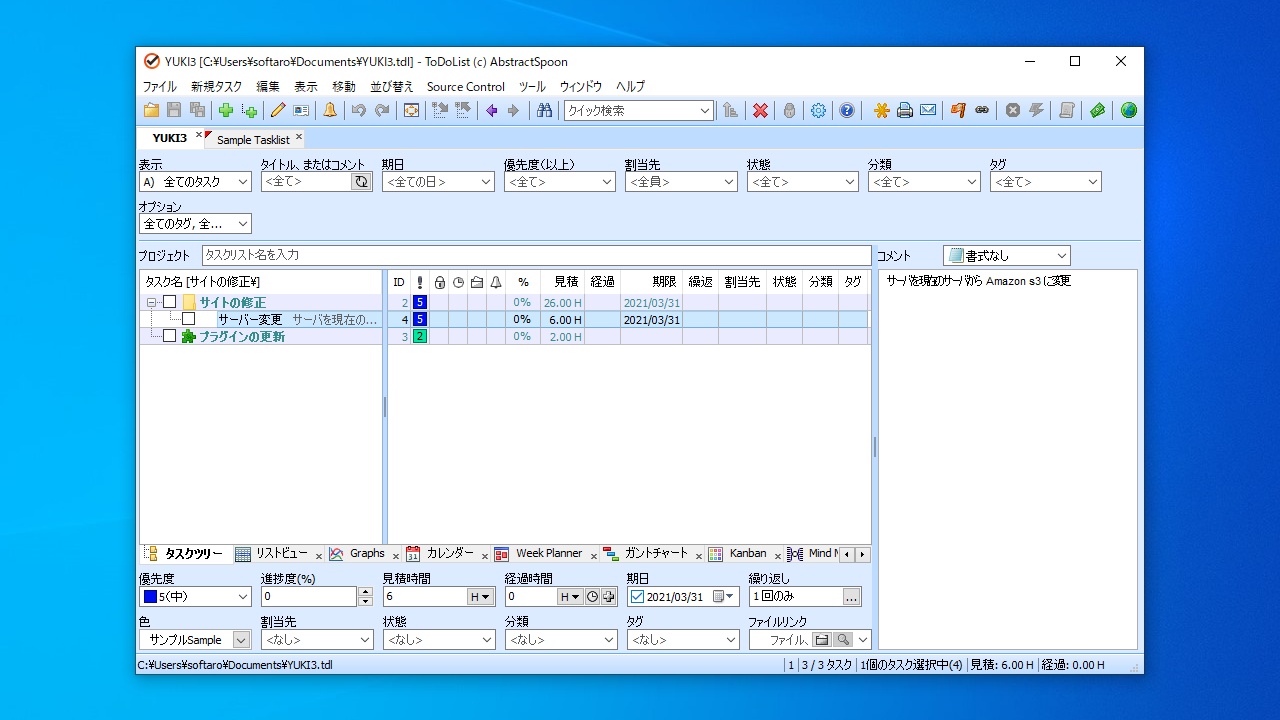The height and width of the screenshot is (720, 1280).
Task: Click the globe icon at the toolbar end
Action: [x=1129, y=110]
